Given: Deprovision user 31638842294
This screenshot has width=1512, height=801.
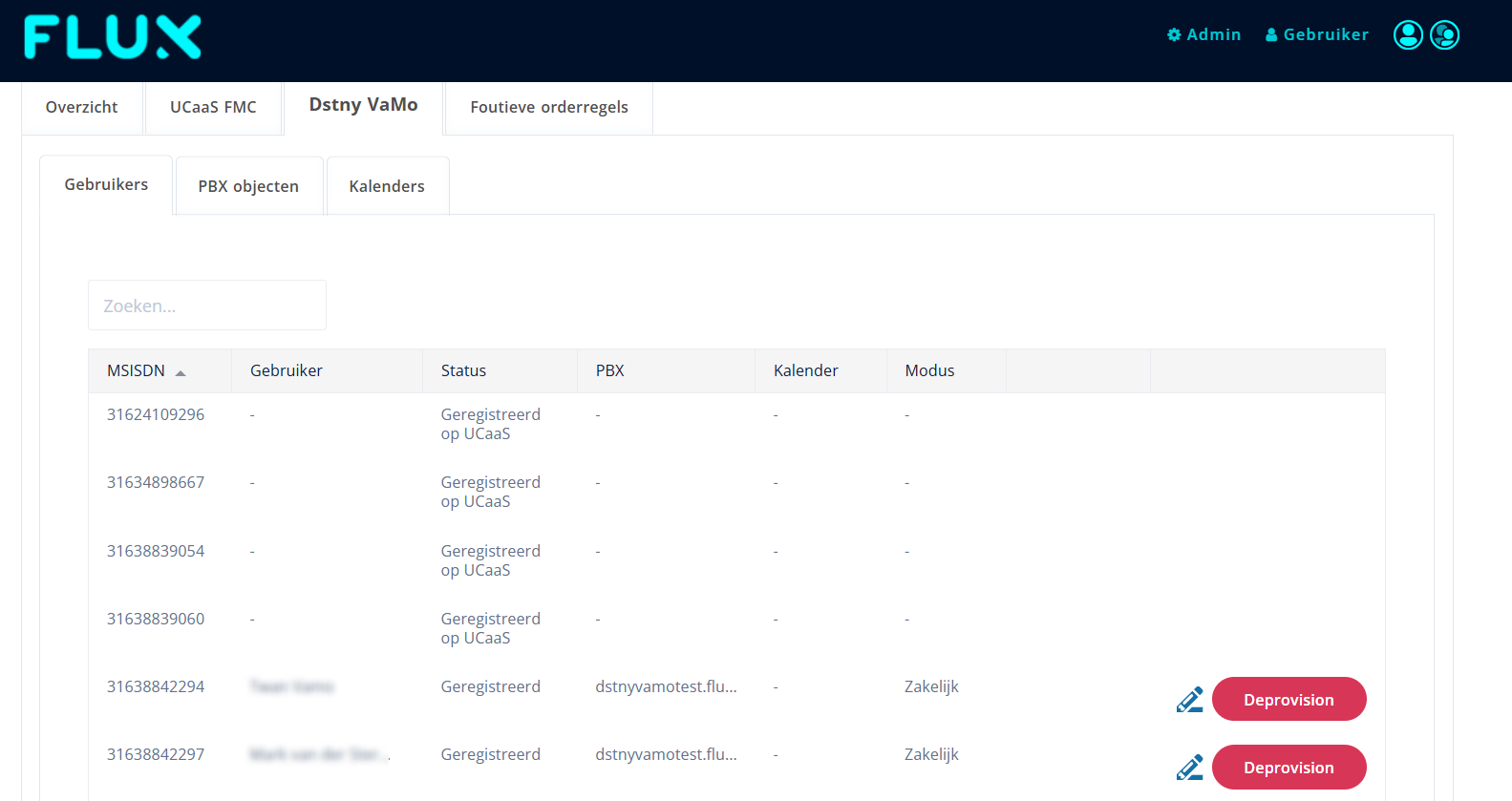Looking at the screenshot, I should (1288, 700).
